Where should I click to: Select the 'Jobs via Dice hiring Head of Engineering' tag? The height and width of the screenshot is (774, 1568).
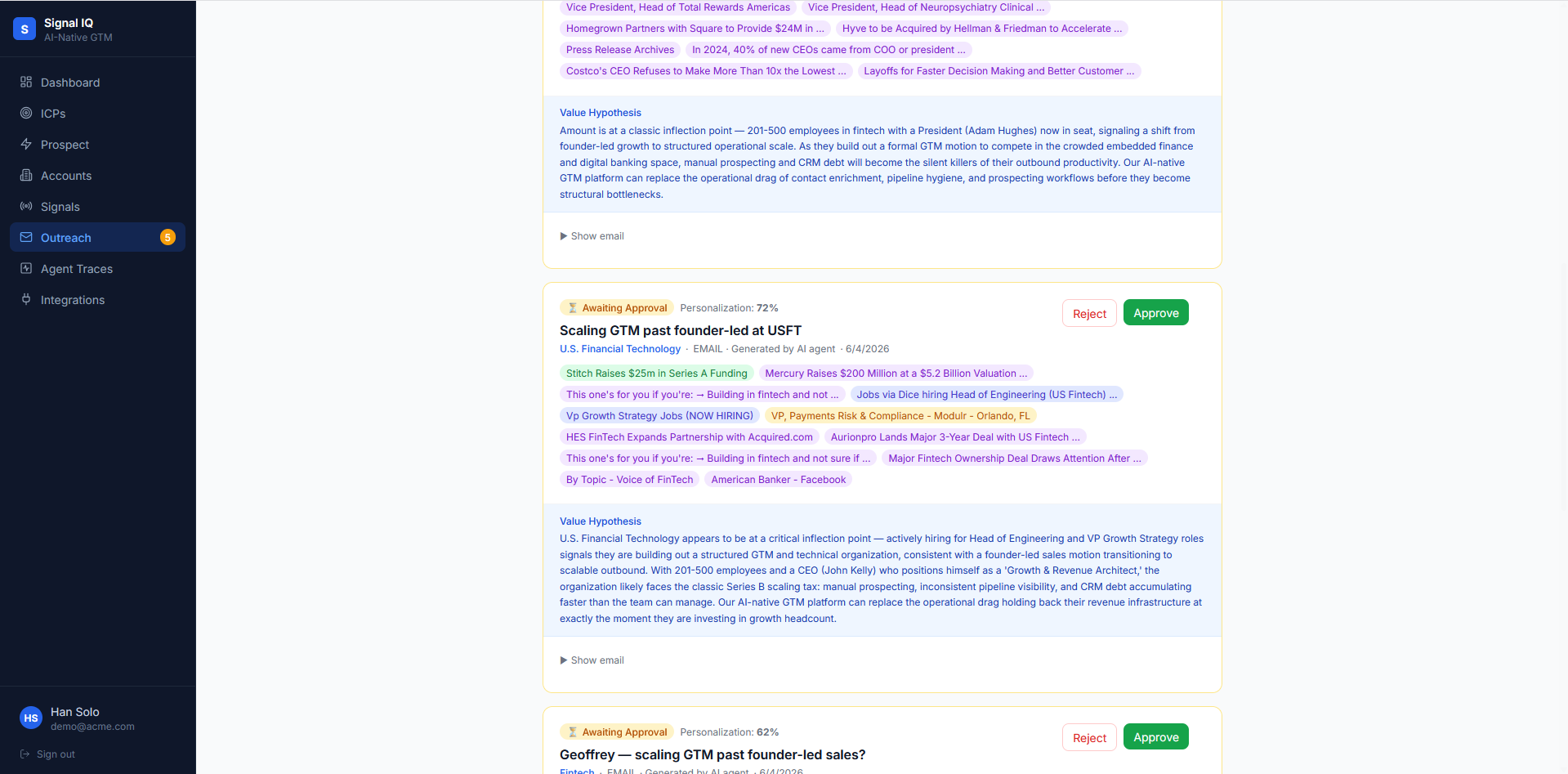coord(987,395)
